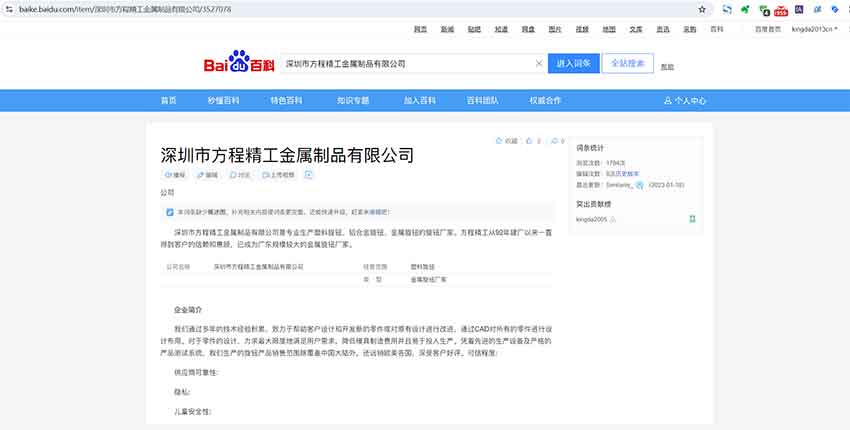Image resolution: width=850 pixels, height=430 pixels.
Task: Select the 秒懂百科 navigation tab
Action: tap(223, 100)
